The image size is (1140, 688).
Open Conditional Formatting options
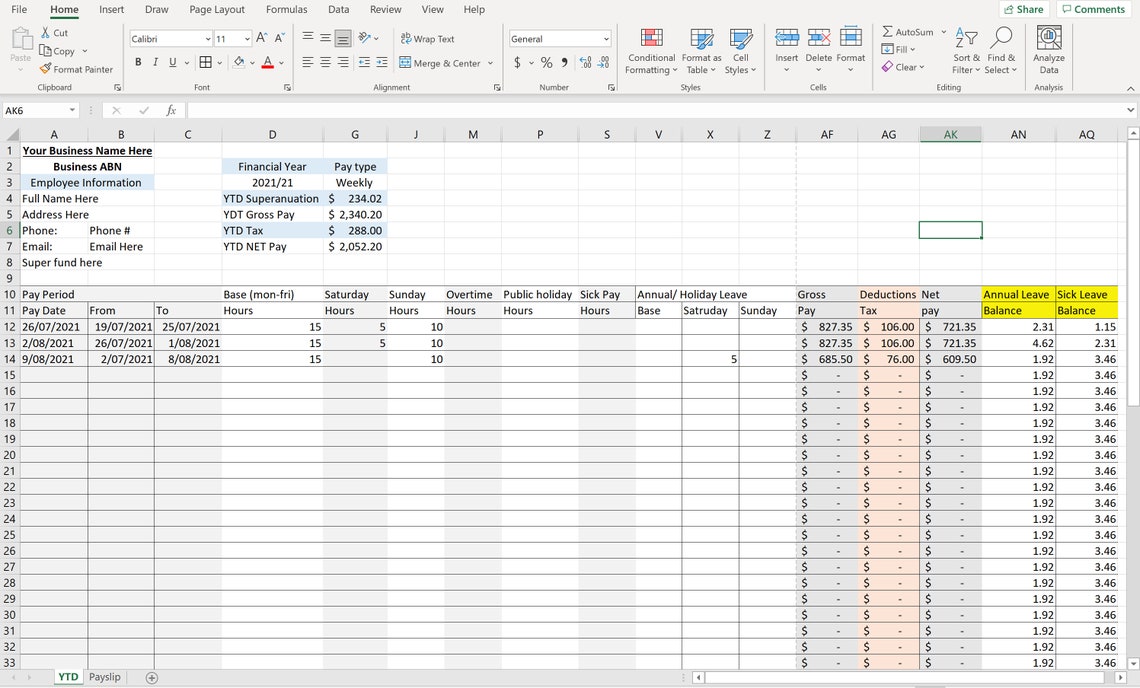click(x=651, y=52)
